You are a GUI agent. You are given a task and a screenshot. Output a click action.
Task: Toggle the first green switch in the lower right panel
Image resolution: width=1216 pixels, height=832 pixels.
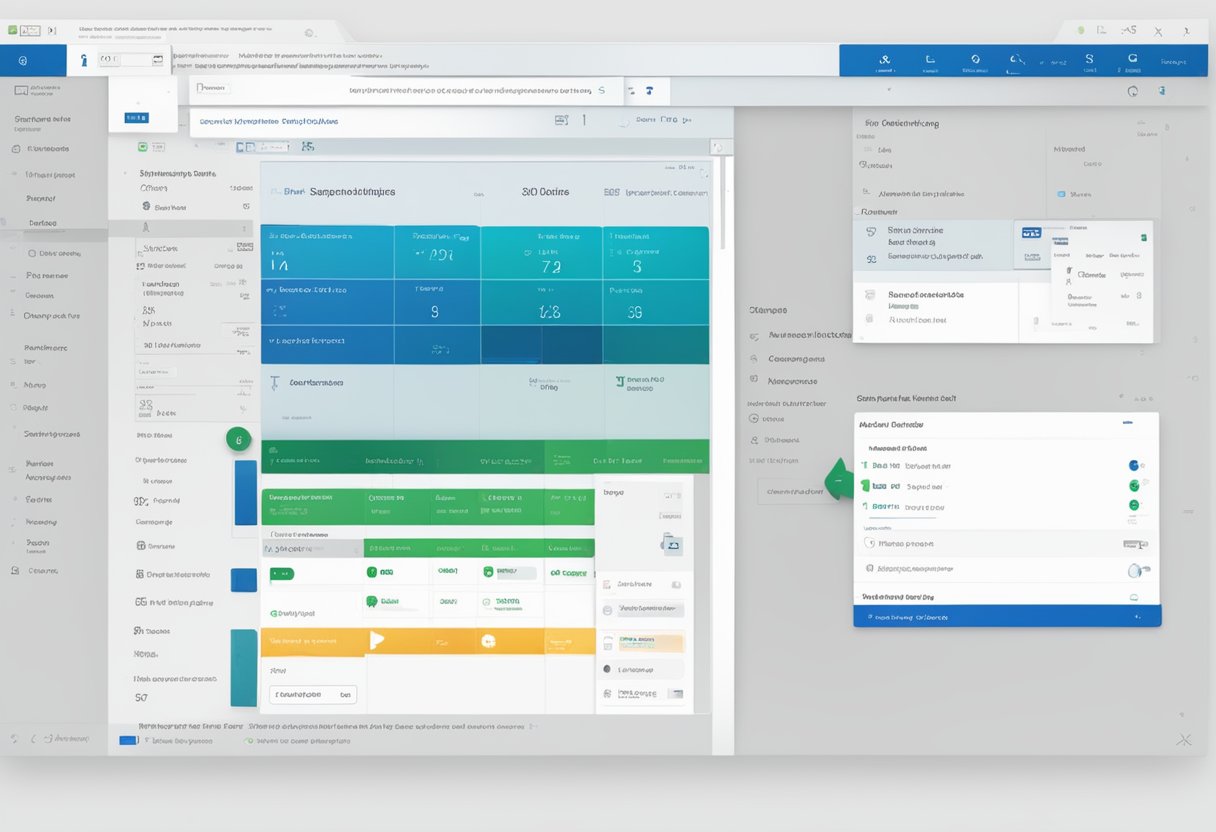click(1134, 485)
